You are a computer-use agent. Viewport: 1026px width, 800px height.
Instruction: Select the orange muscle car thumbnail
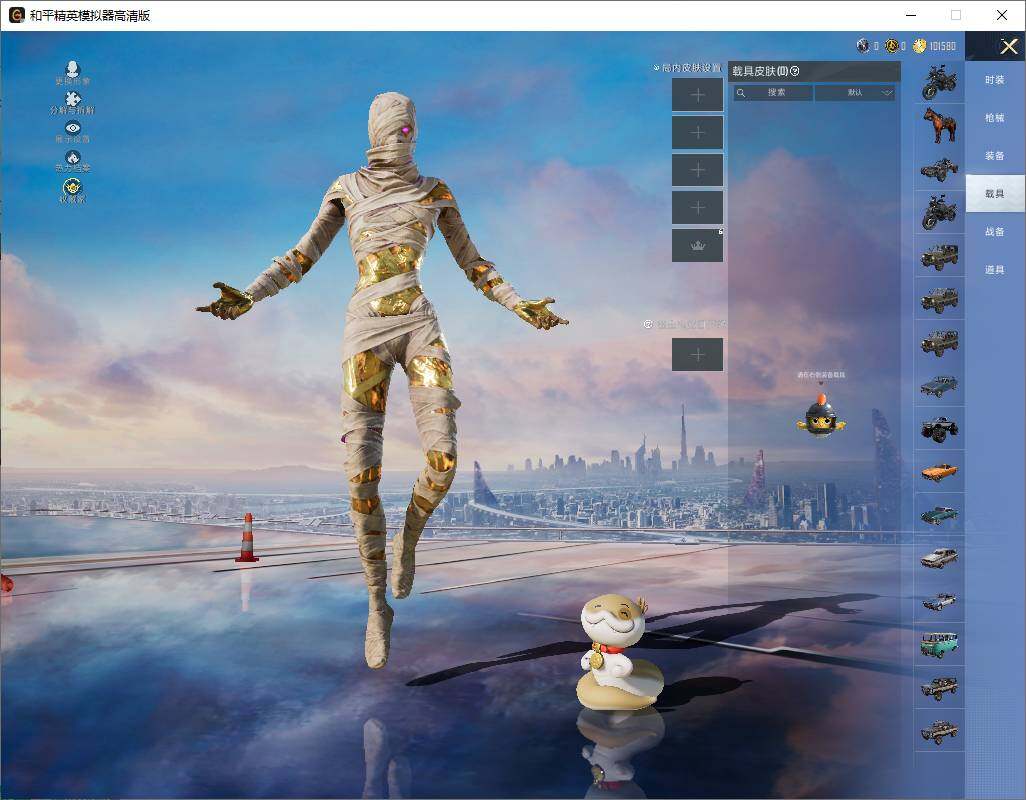point(940,472)
